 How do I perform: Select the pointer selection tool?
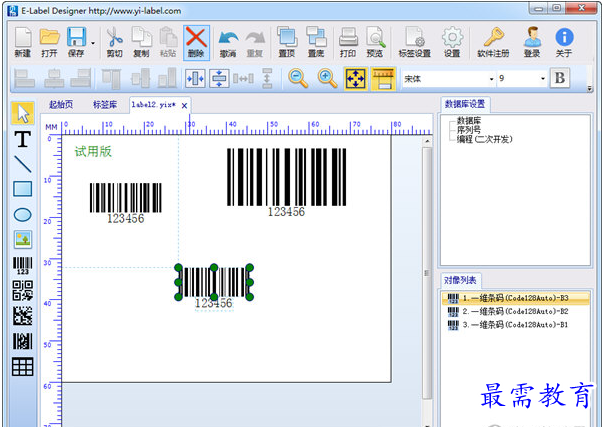[23, 113]
